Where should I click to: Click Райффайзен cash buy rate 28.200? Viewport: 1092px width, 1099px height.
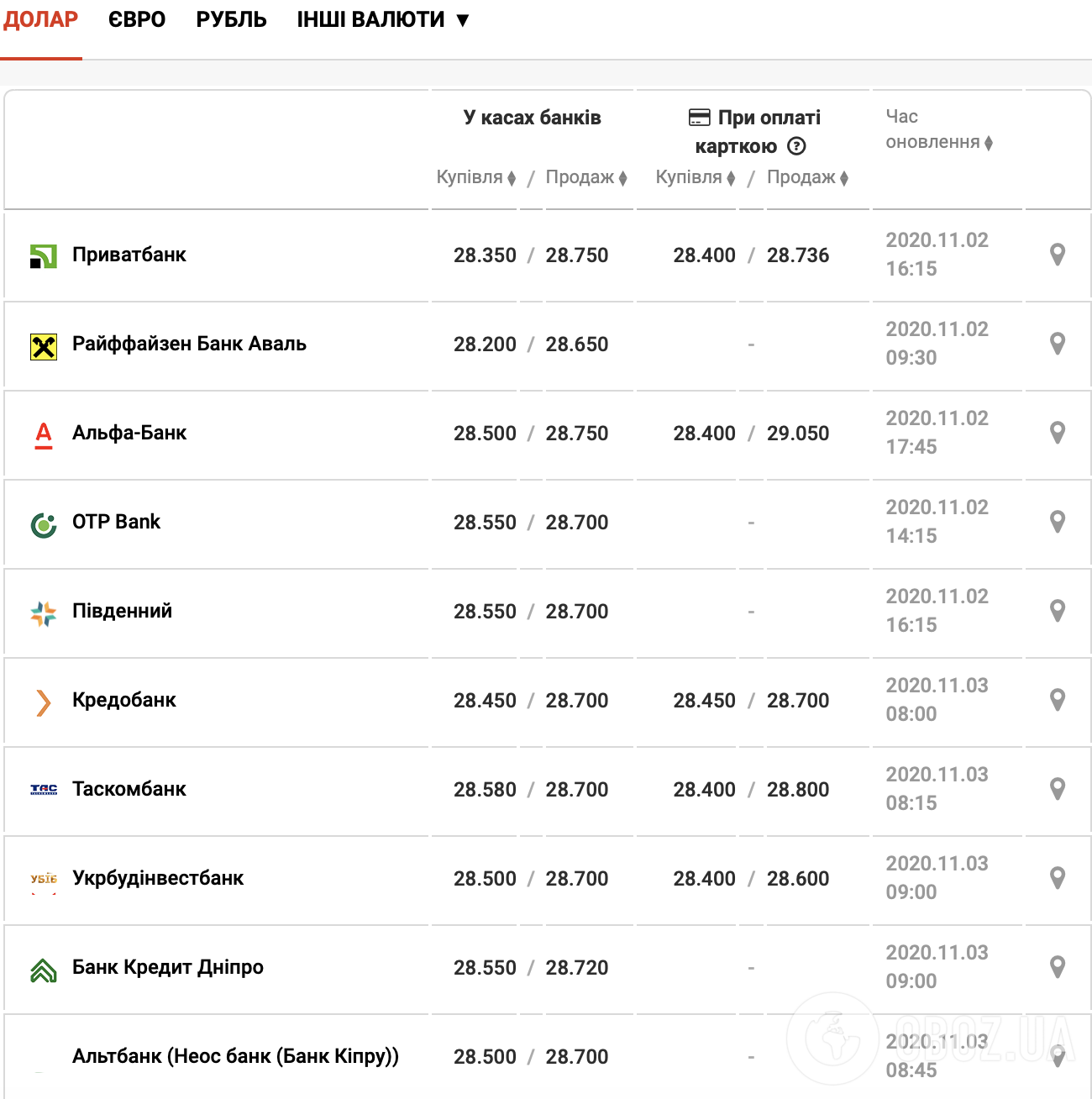pyautogui.click(x=485, y=344)
